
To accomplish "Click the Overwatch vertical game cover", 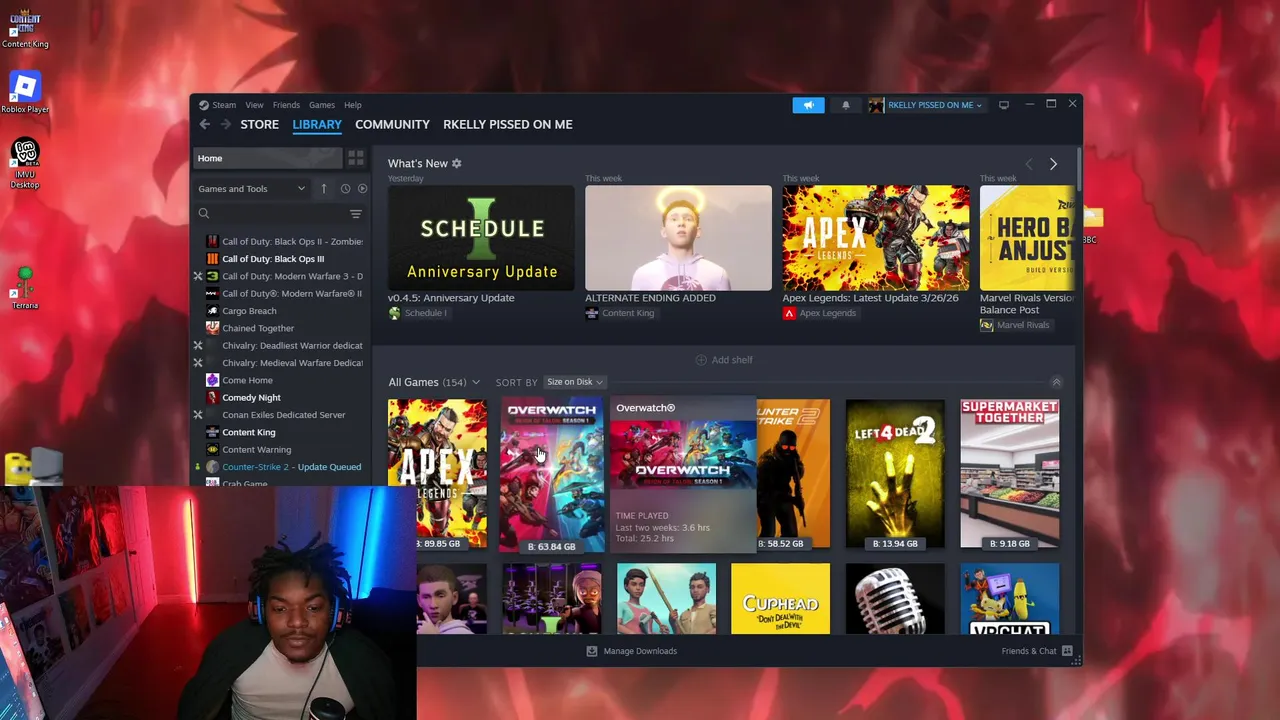I will pos(552,474).
